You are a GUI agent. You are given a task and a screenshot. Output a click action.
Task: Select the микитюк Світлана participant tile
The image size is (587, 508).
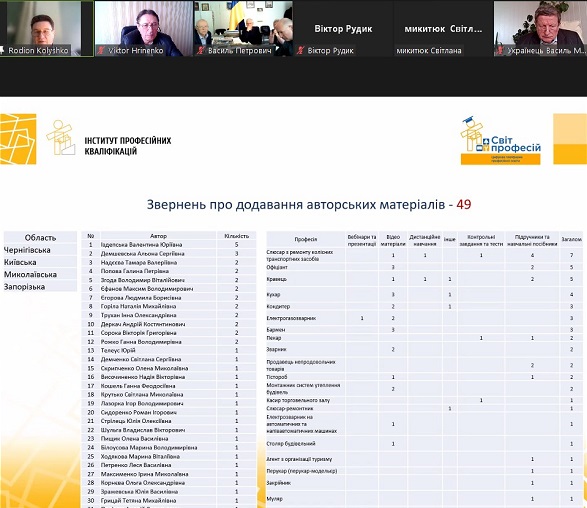point(443,28)
